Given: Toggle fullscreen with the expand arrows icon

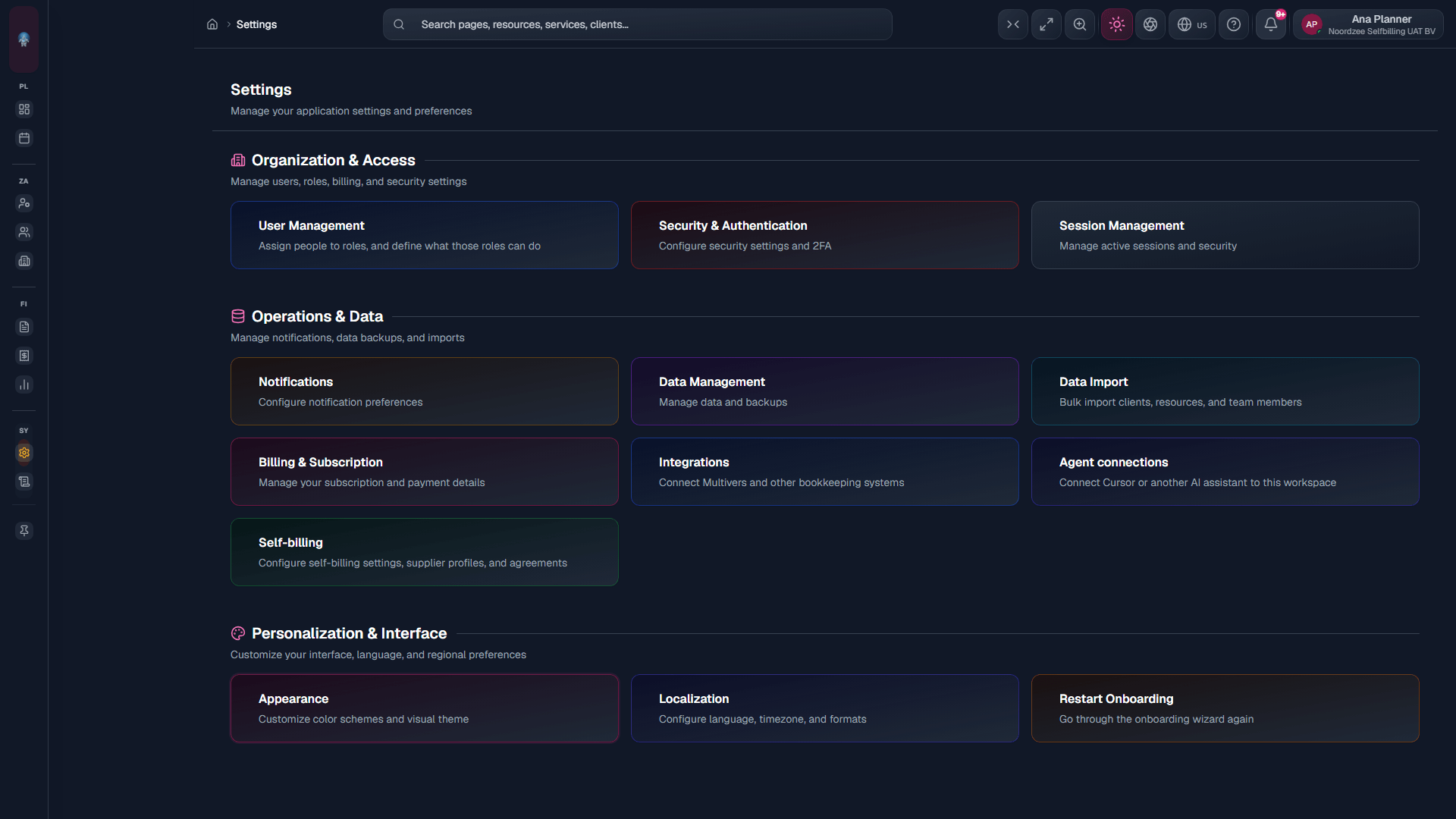Looking at the screenshot, I should pyautogui.click(x=1046, y=24).
